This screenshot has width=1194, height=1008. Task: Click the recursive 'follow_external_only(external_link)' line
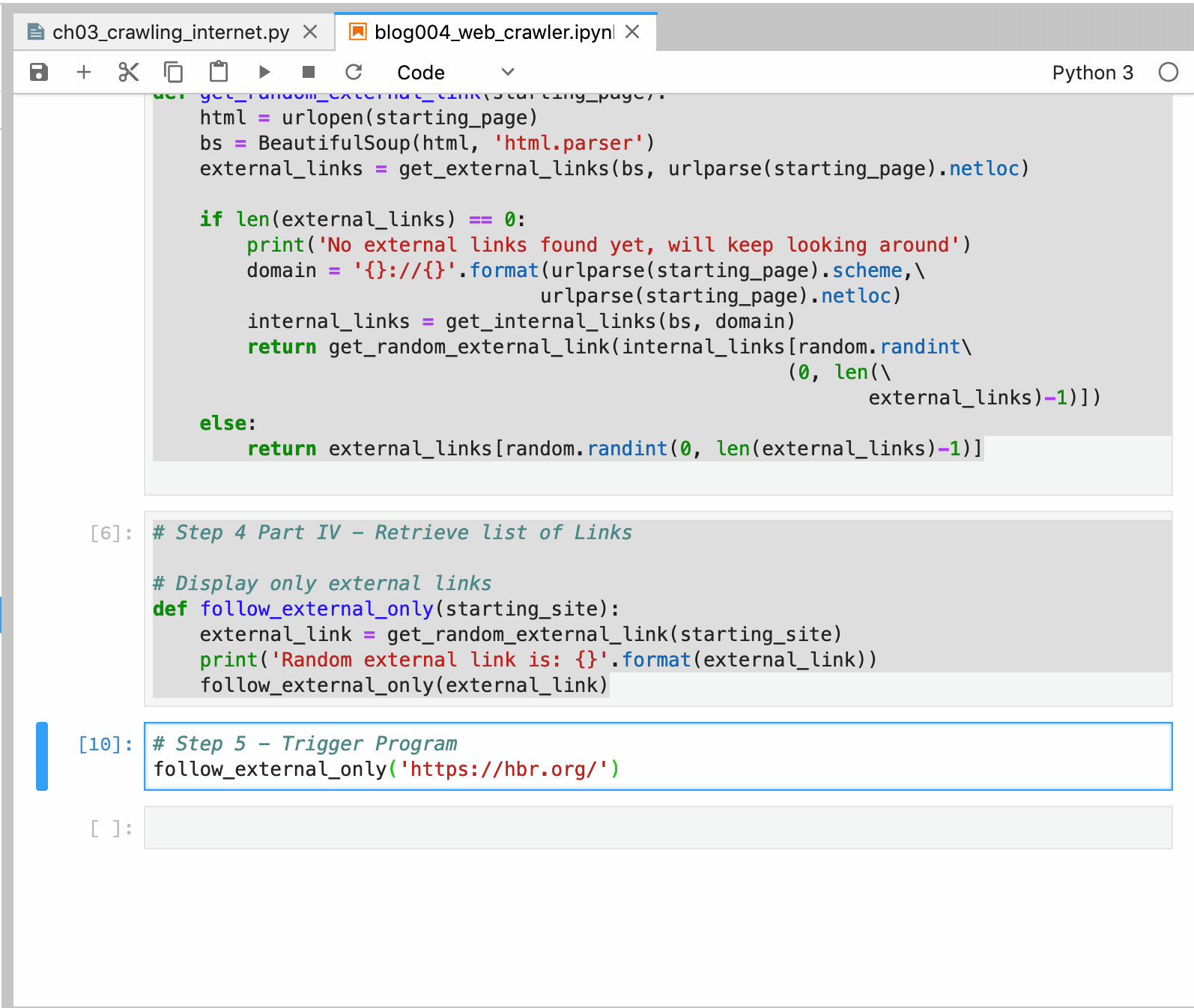coord(404,685)
